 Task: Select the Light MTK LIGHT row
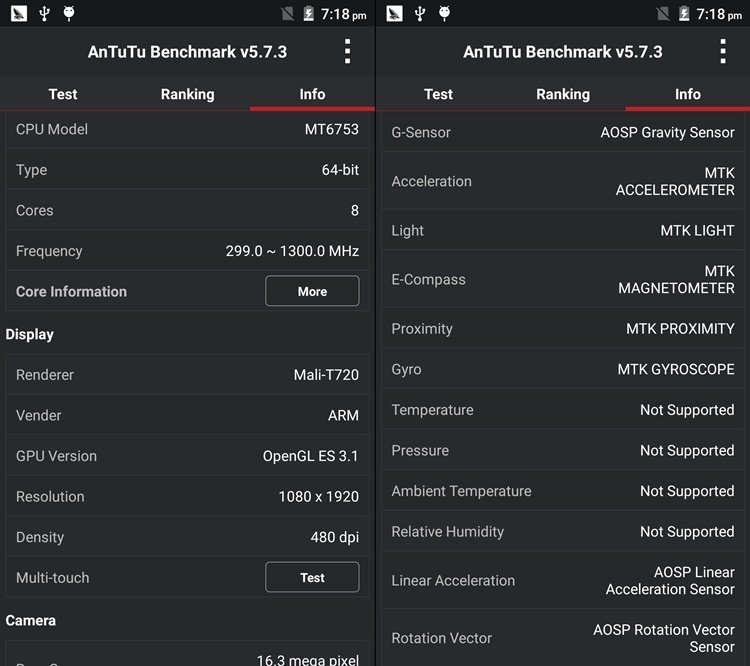point(562,231)
